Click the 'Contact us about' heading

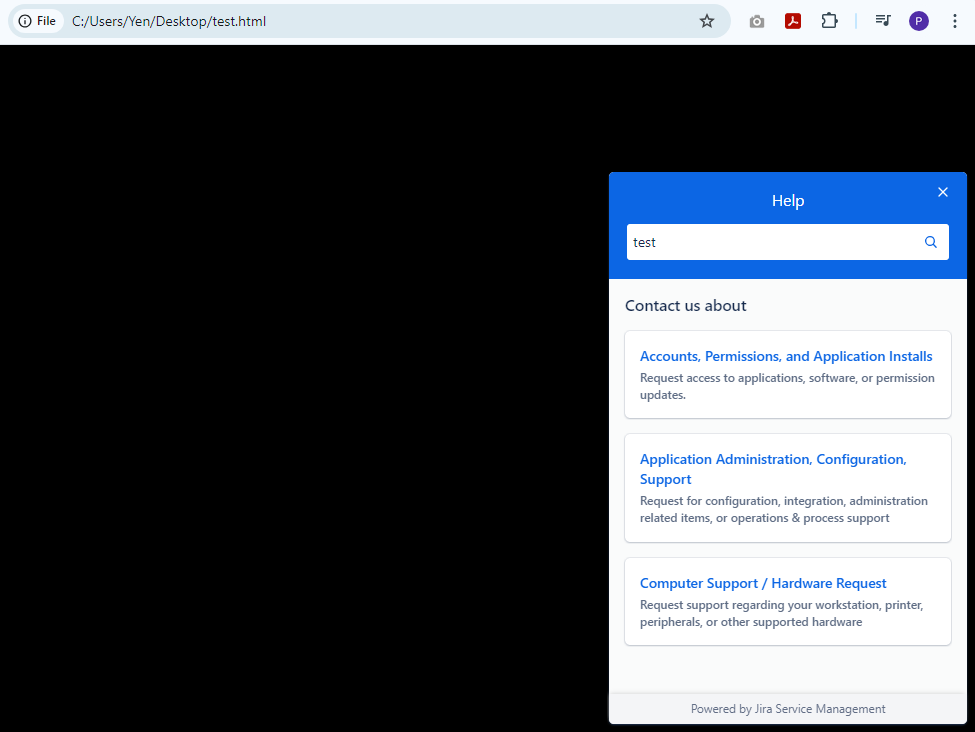click(x=685, y=305)
